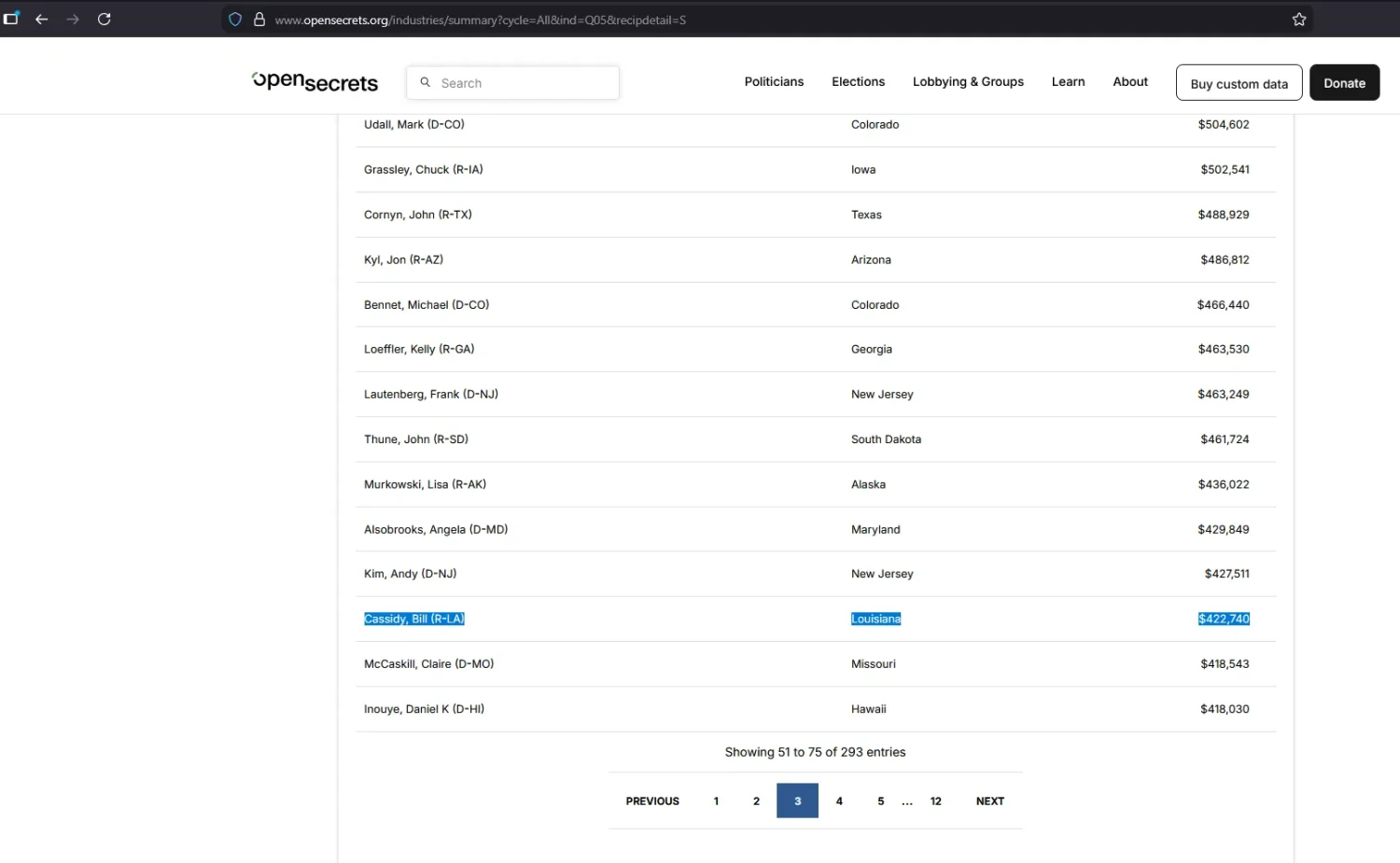Click the Arizona state cell
The height and width of the screenshot is (863, 1400).
(x=871, y=260)
